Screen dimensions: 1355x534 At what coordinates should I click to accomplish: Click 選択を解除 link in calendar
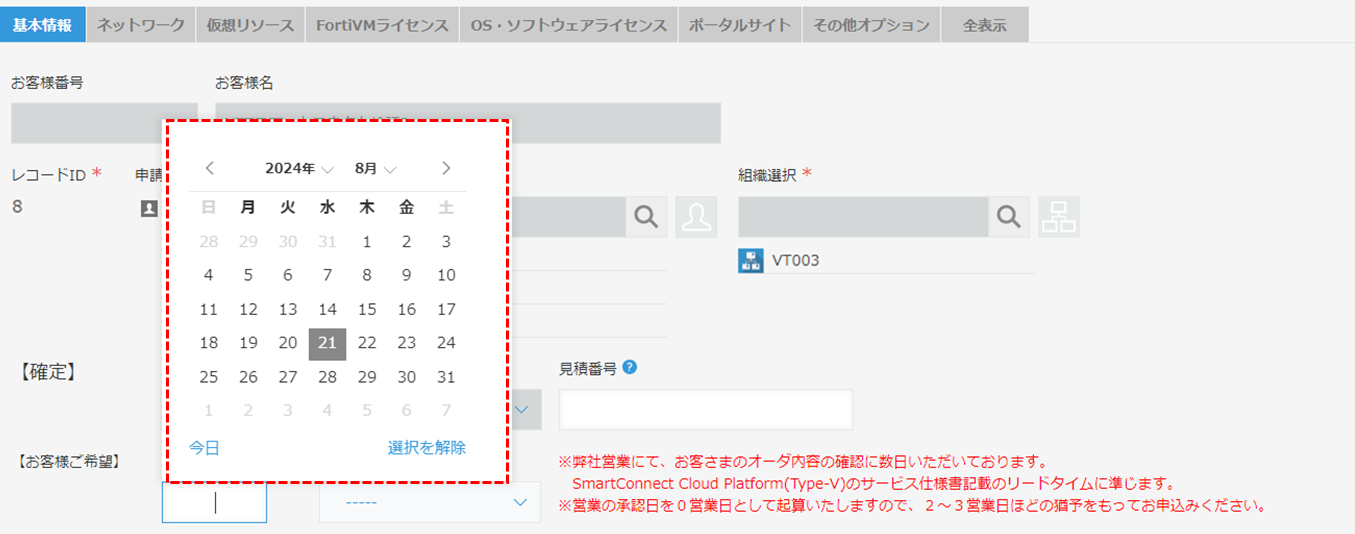[x=427, y=448]
